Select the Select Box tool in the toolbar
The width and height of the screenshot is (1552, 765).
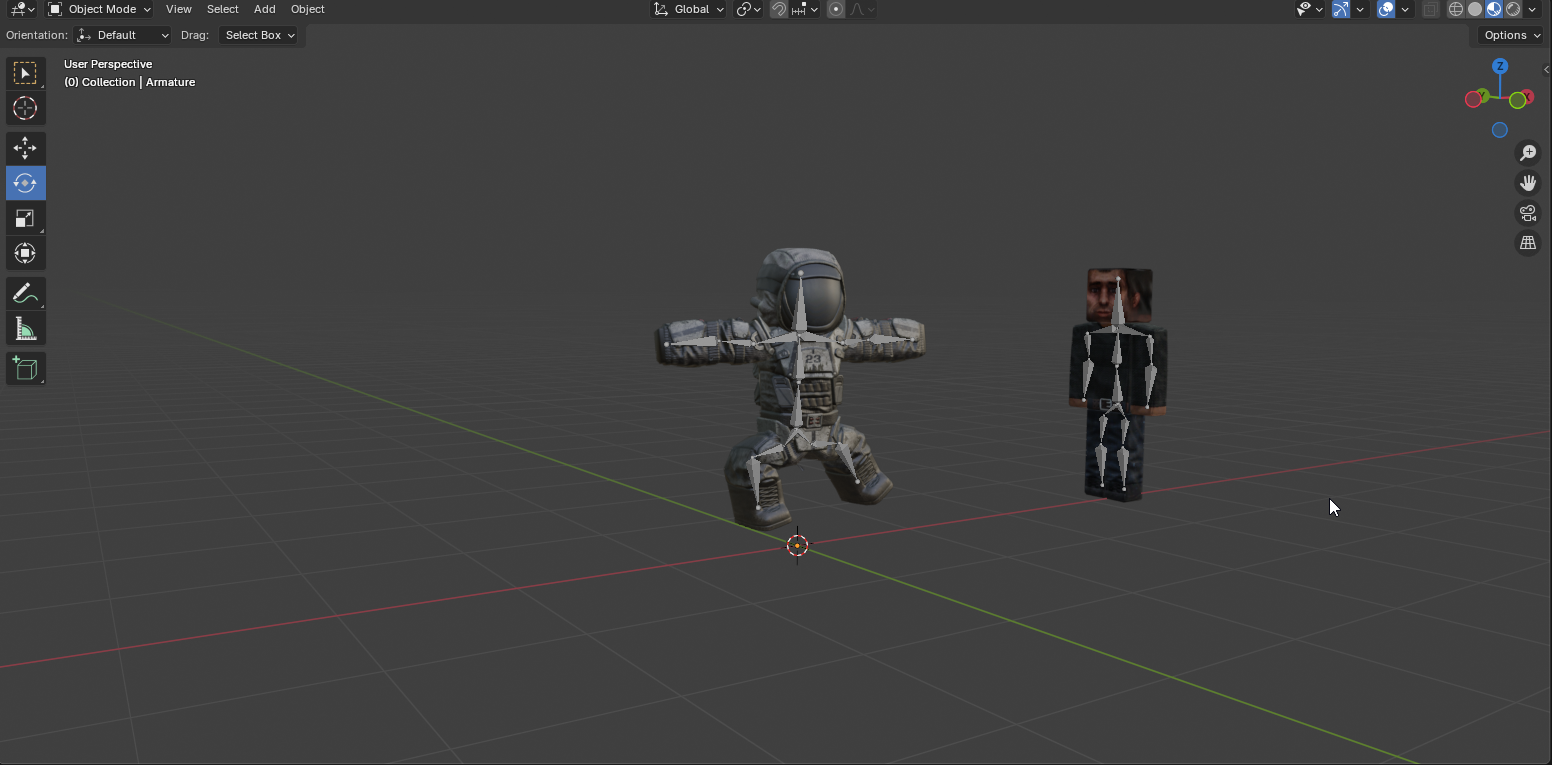25,73
